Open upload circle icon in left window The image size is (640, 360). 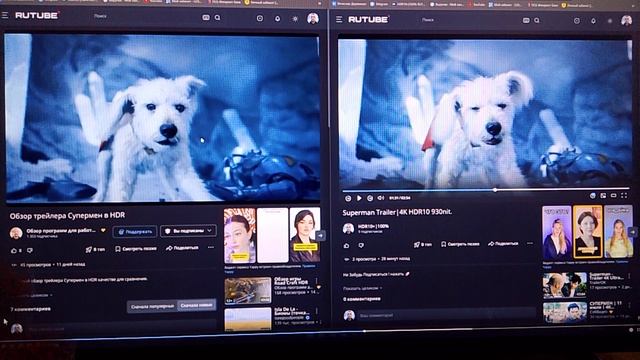click(x=260, y=18)
